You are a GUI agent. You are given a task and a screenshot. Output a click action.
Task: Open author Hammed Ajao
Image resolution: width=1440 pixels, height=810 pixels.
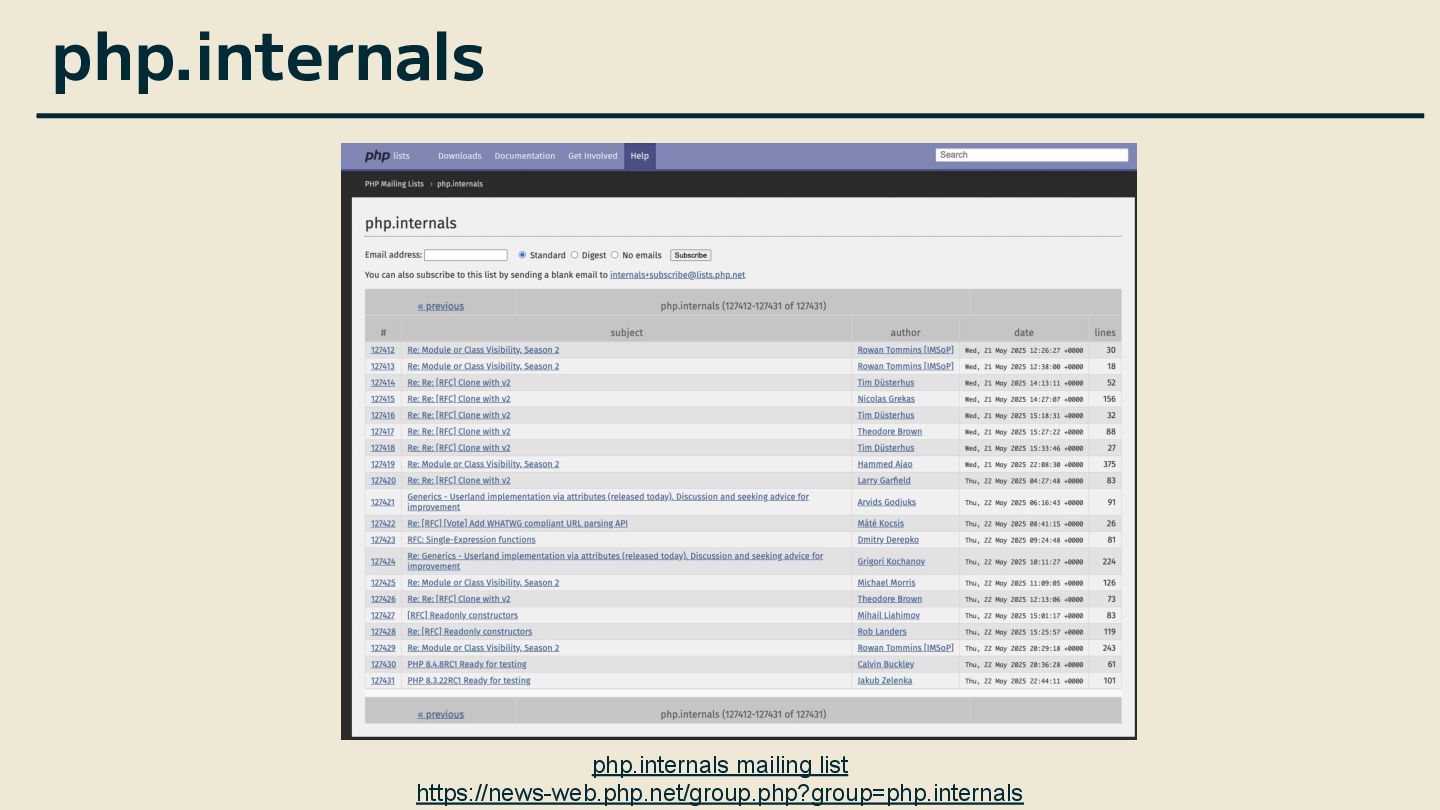(x=884, y=464)
